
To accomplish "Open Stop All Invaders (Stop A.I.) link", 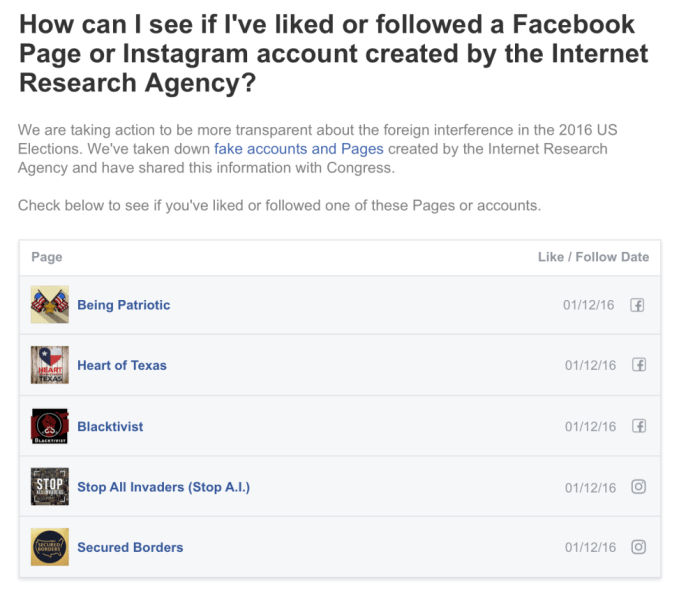I will click(163, 487).
